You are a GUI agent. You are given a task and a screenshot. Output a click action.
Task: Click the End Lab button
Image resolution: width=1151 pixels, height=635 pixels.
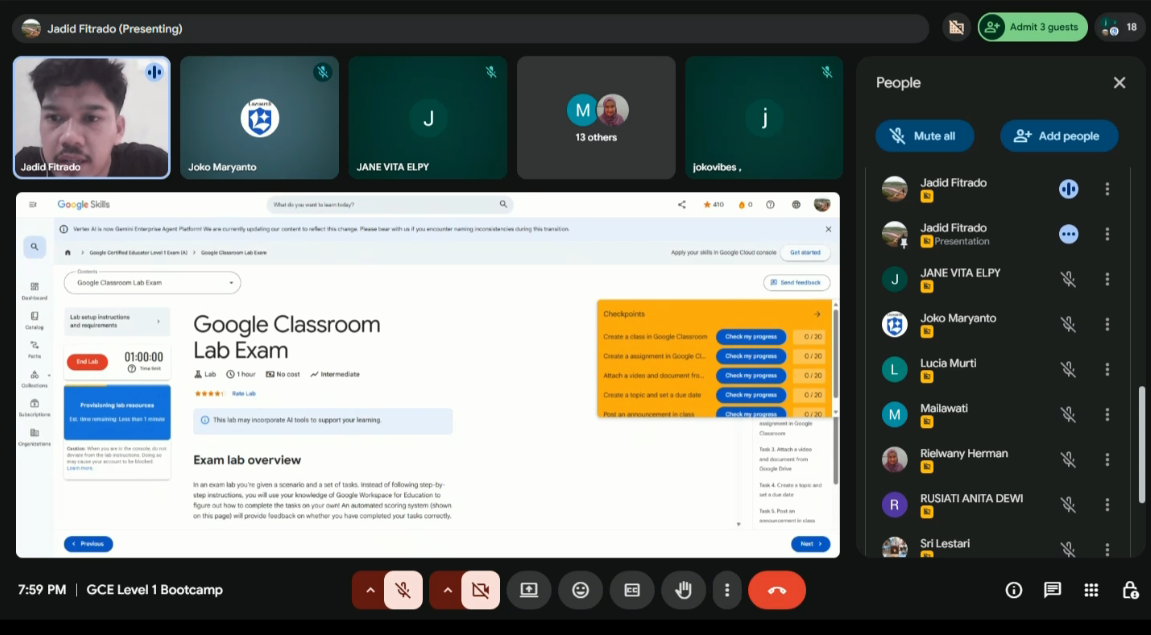click(x=87, y=362)
